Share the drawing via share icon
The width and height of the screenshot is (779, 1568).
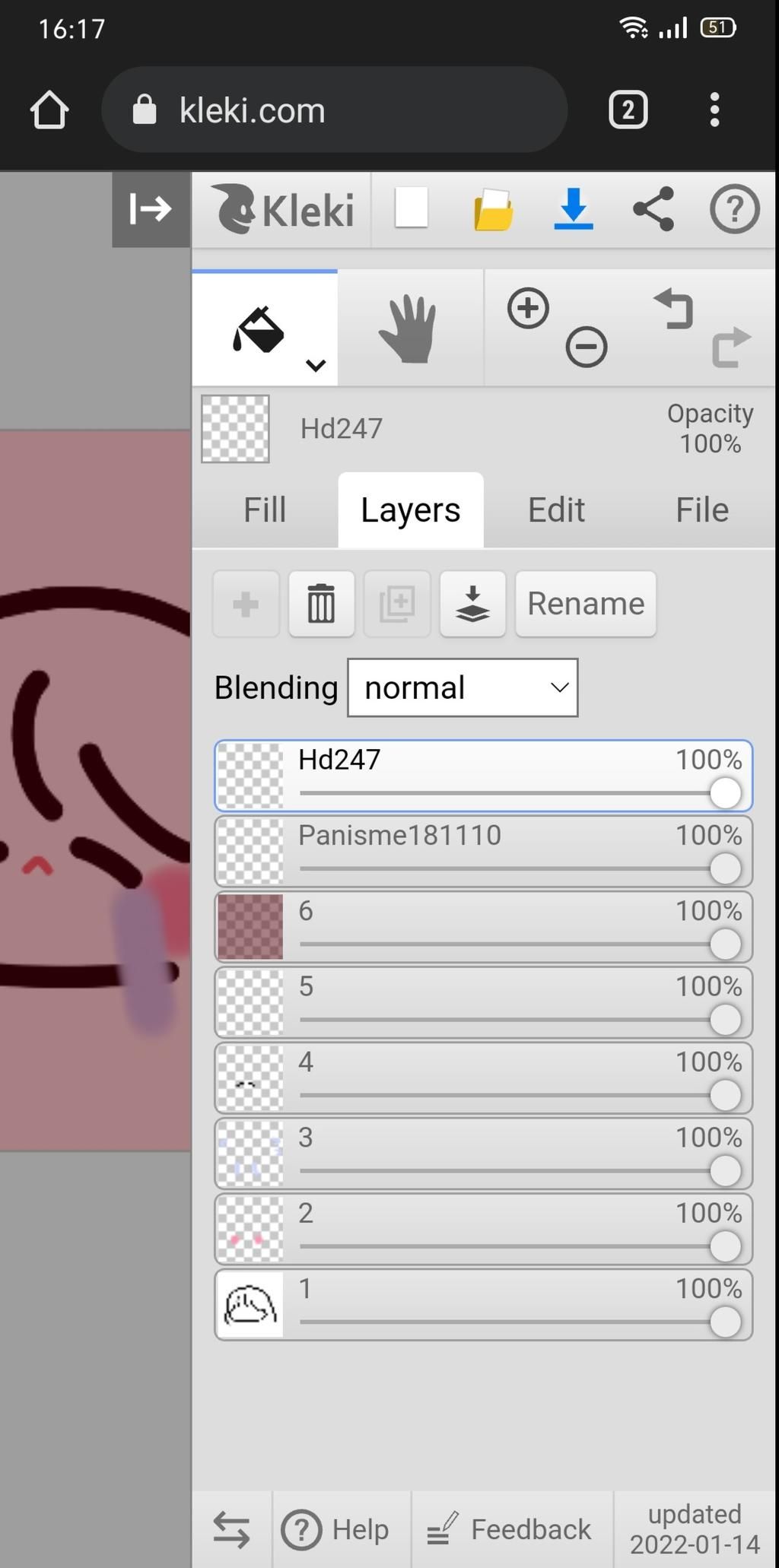653,209
